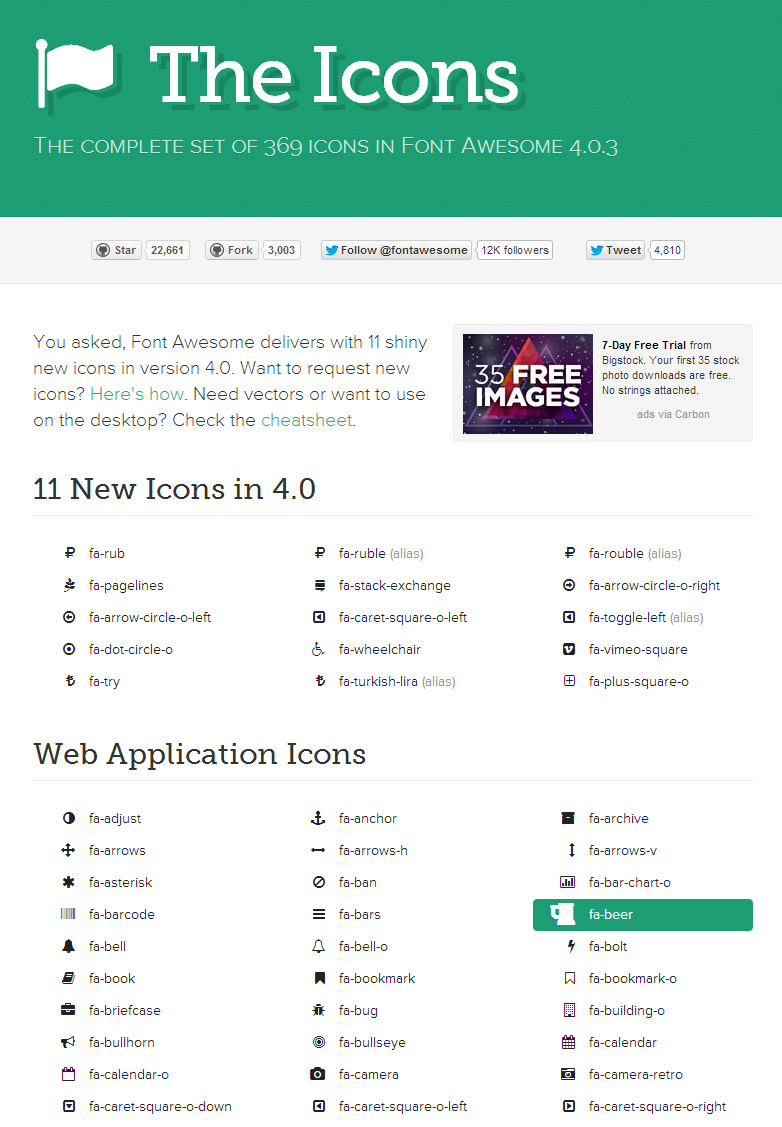
Task: Click the fa-bolt lightning icon
Action: 571,946
